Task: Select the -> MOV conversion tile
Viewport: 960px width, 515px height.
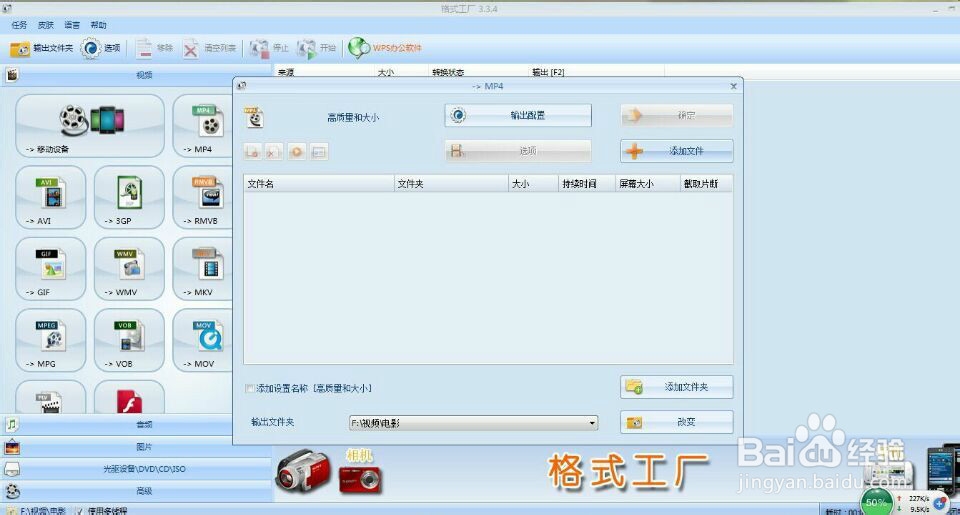Action: (203, 340)
